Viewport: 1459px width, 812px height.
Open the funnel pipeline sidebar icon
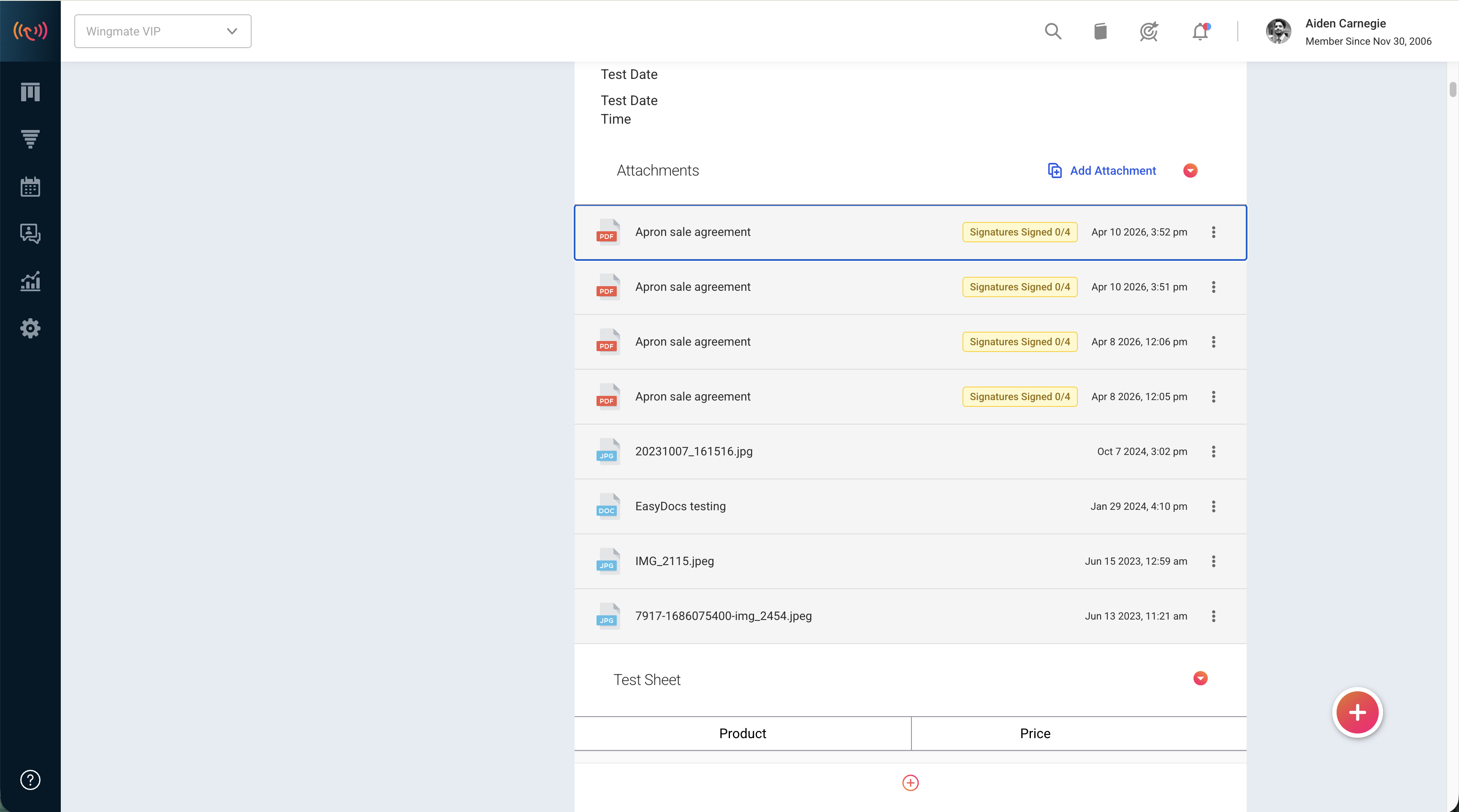[30, 139]
